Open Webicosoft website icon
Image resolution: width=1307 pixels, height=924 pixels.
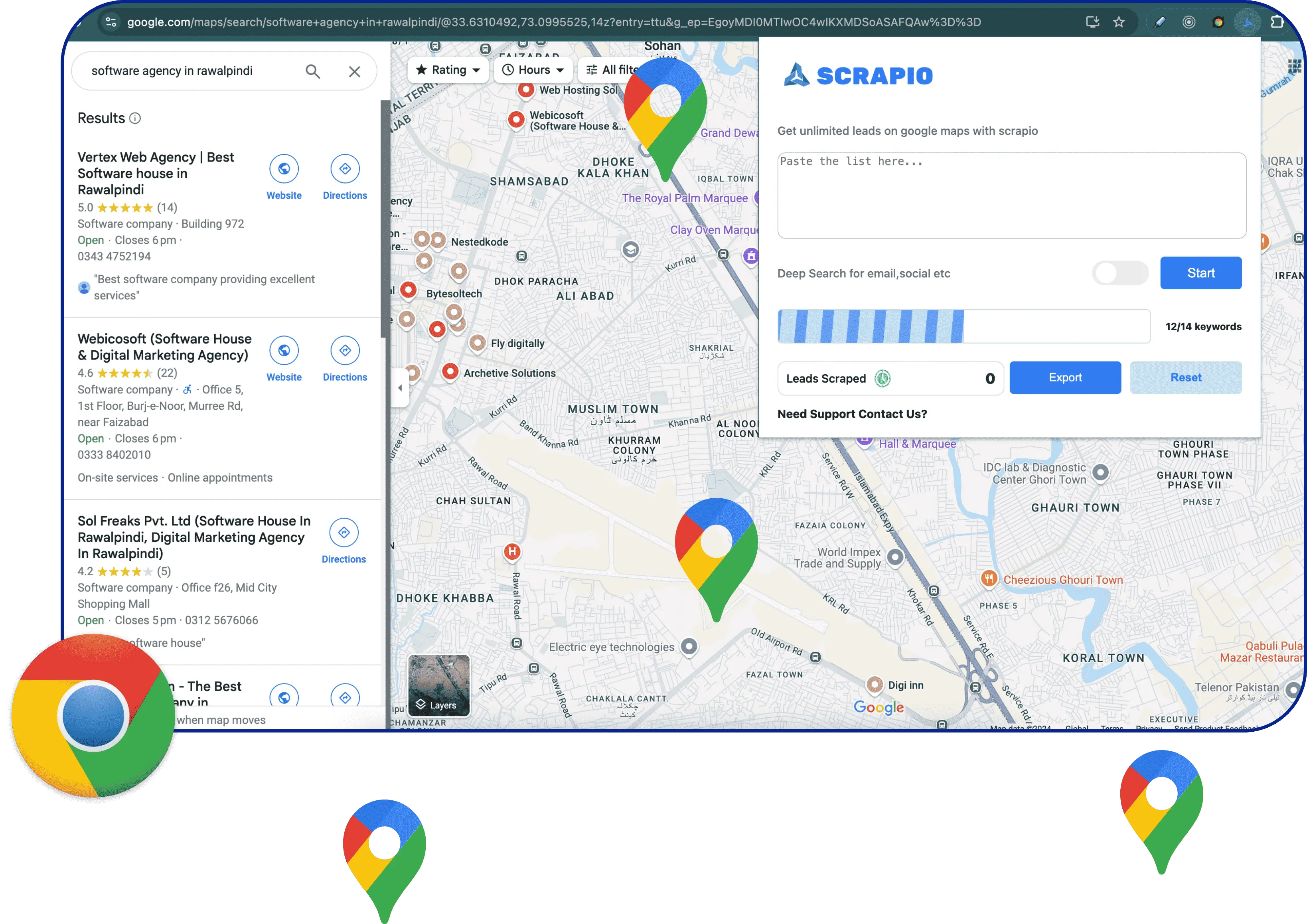284,350
